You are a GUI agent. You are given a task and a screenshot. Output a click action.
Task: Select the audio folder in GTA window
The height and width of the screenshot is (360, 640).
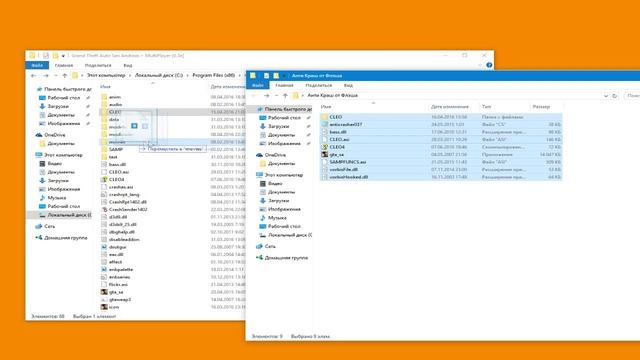[x=116, y=104]
